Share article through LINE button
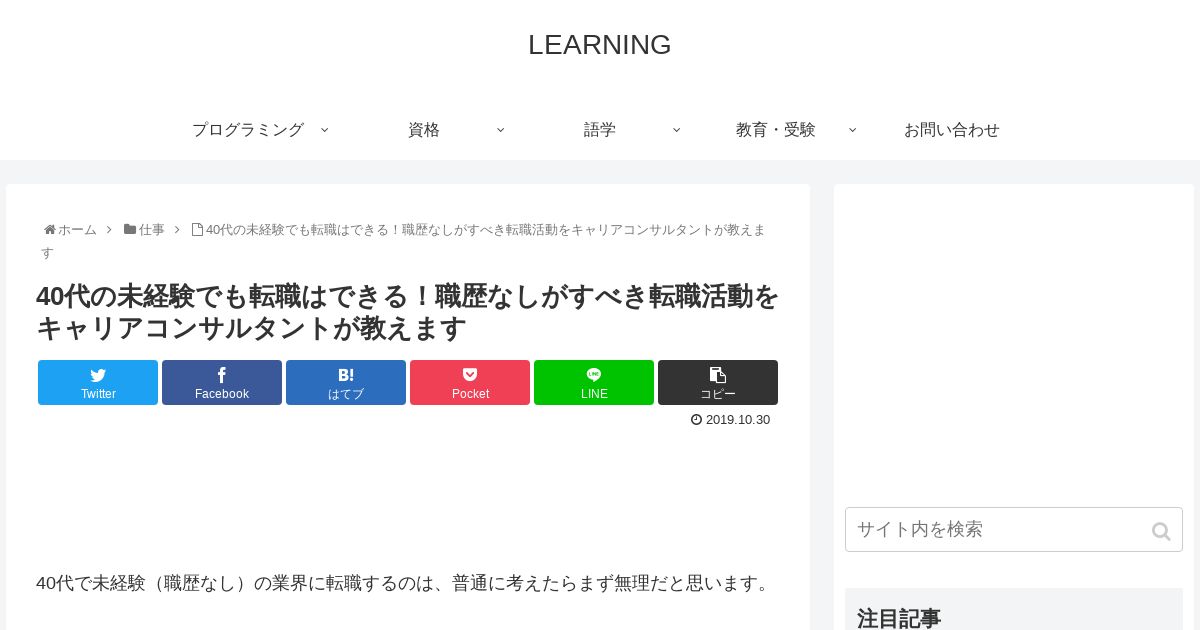The height and width of the screenshot is (630, 1200). (x=594, y=382)
